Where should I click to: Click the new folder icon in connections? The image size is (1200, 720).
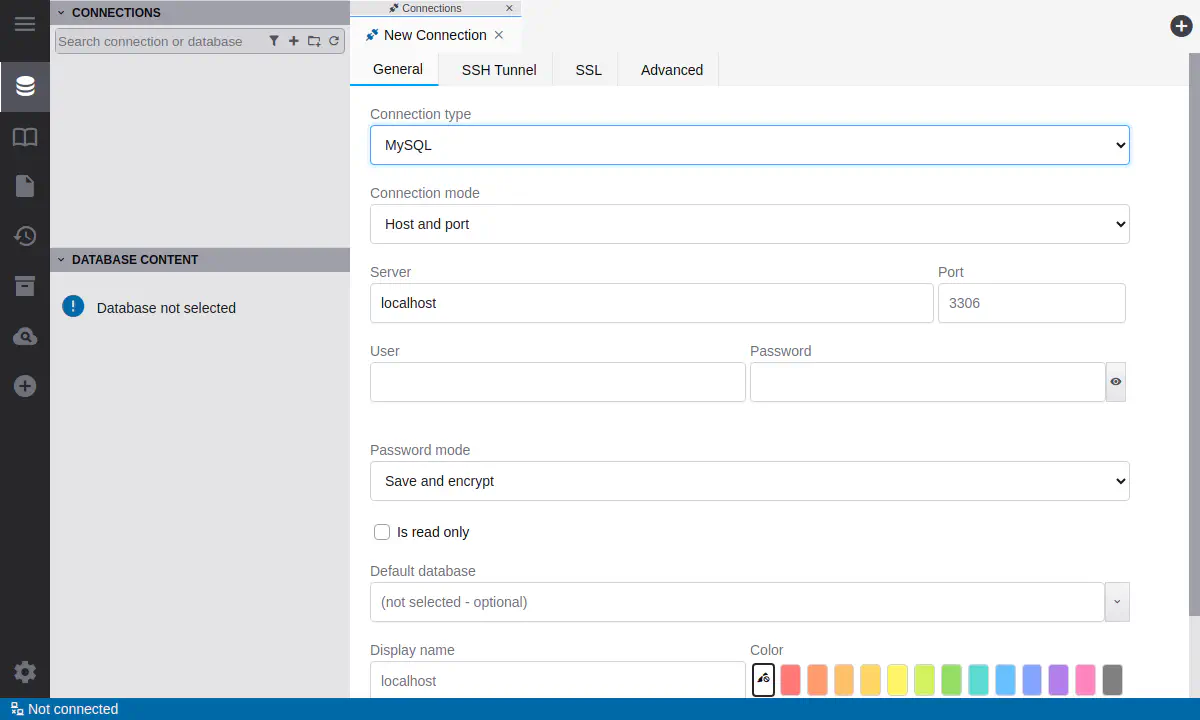(x=314, y=41)
